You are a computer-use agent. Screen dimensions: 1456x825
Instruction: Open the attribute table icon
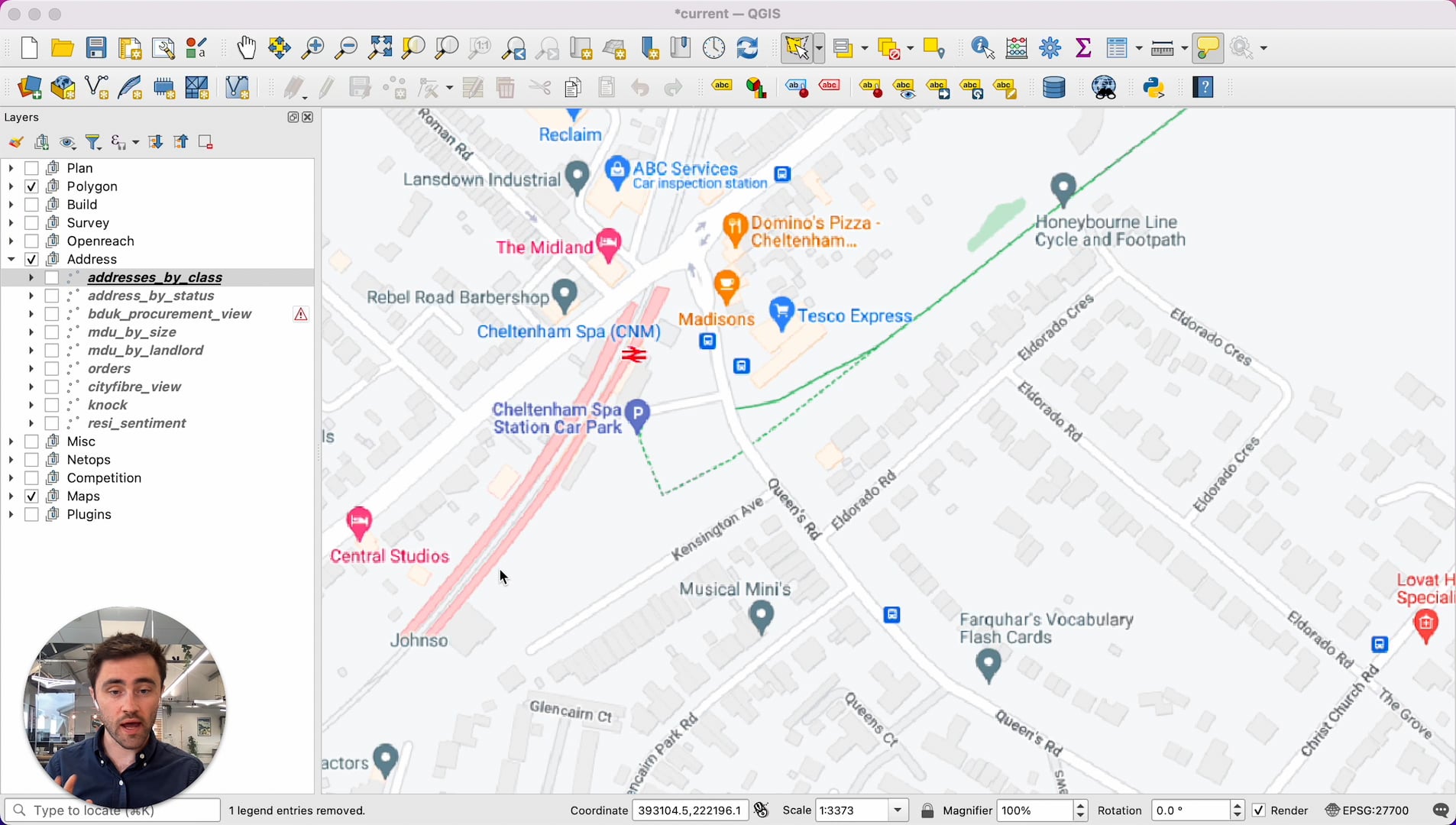coord(1117,48)
